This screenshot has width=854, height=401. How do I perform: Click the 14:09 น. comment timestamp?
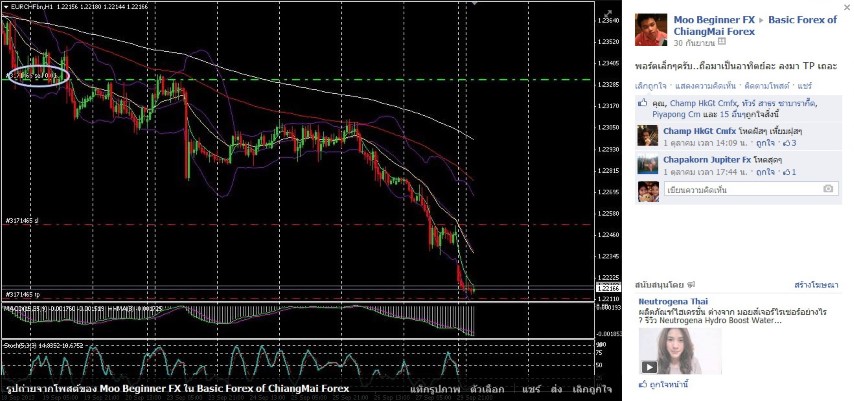pyautogui.click(x=704, y=143)
